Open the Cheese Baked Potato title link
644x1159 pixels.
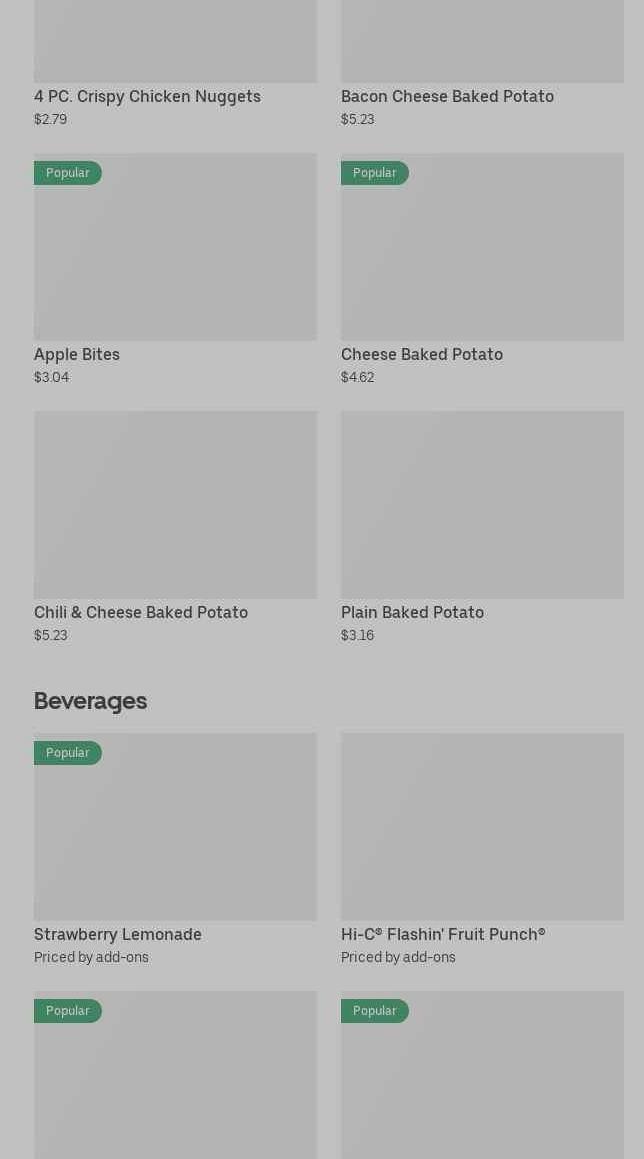pos(422,355)
